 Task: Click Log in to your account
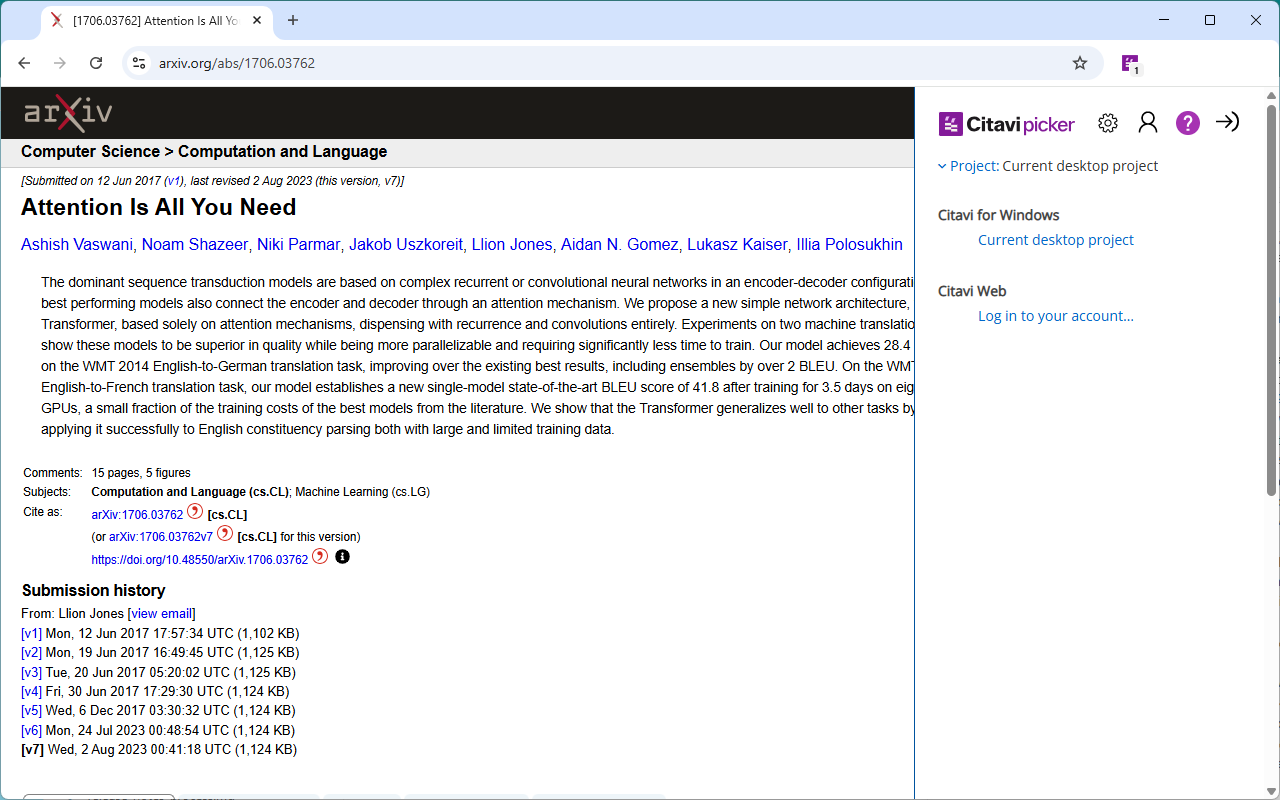coord(1056,316)
